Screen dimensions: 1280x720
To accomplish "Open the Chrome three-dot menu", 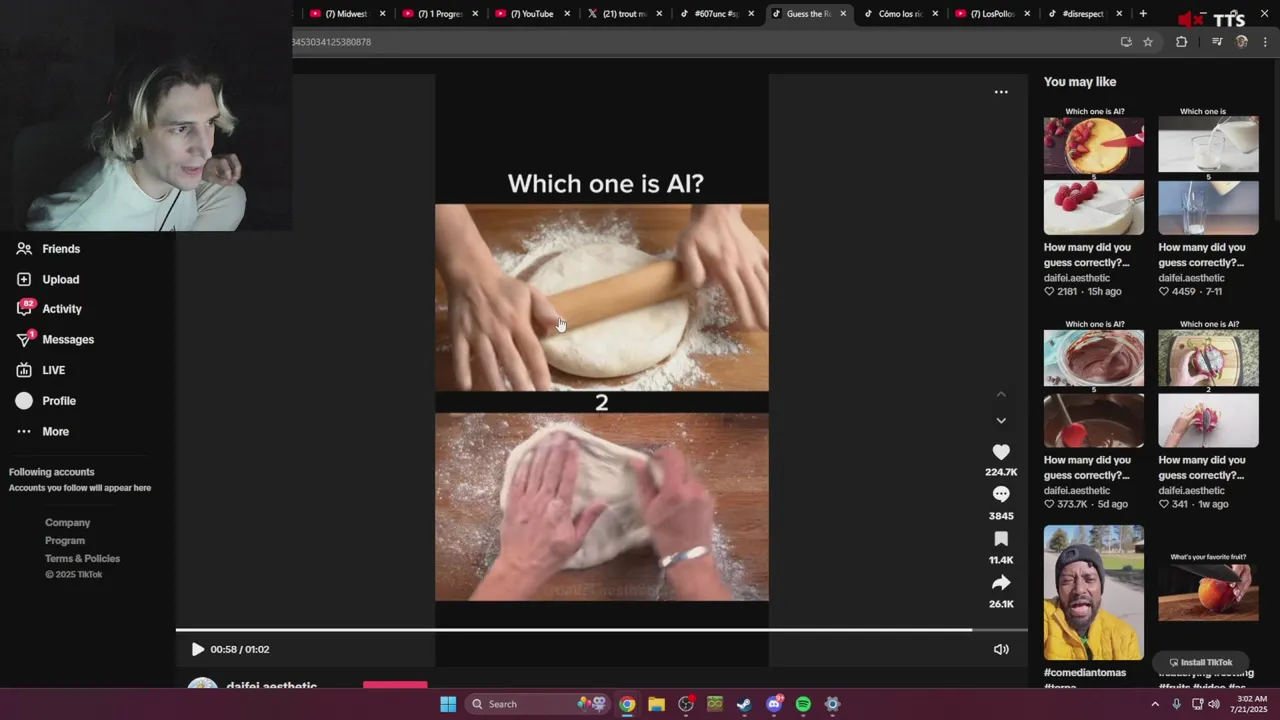I will click(1266, 42).
